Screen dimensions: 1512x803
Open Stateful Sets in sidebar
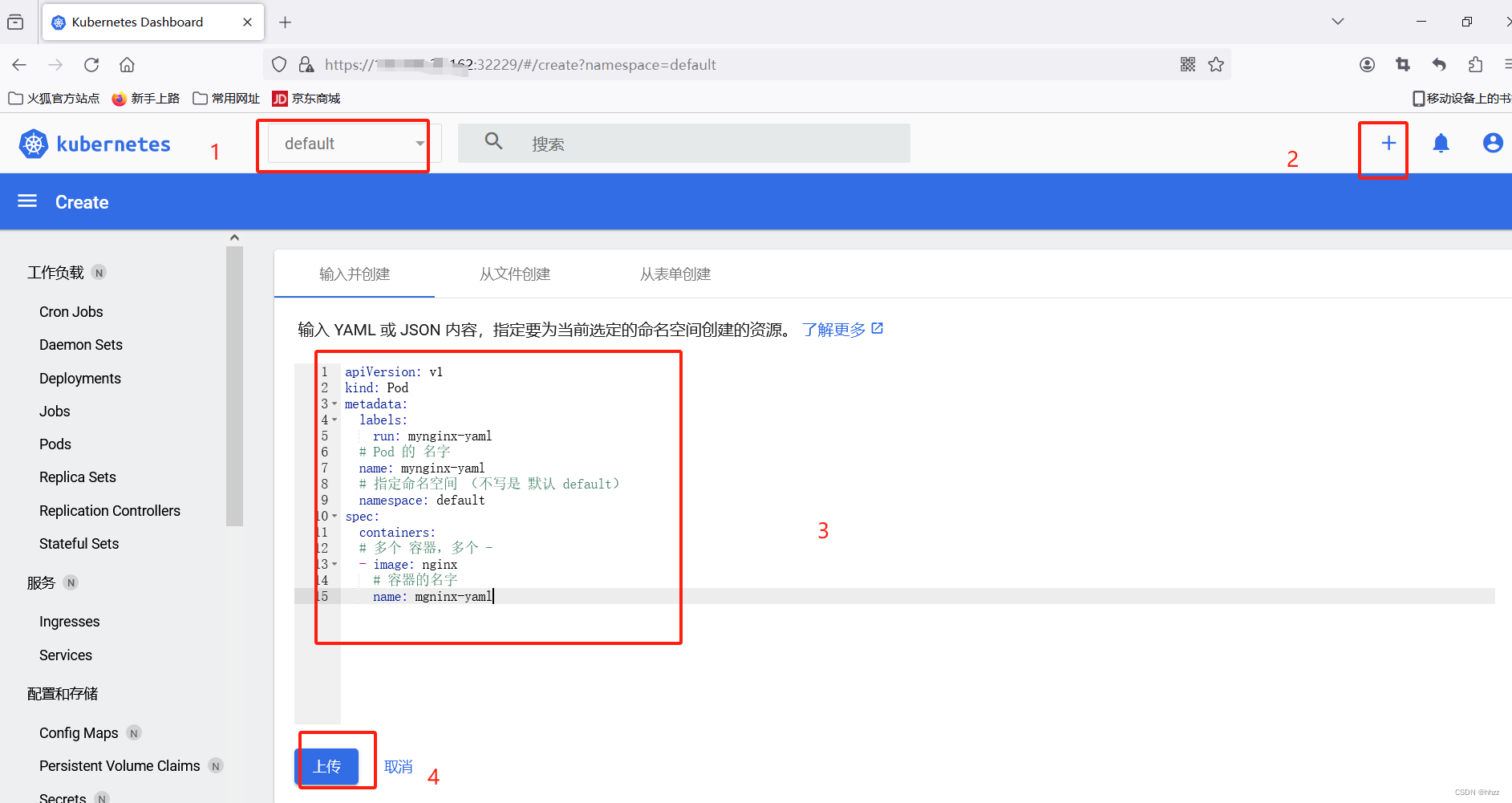pos(79,544)
